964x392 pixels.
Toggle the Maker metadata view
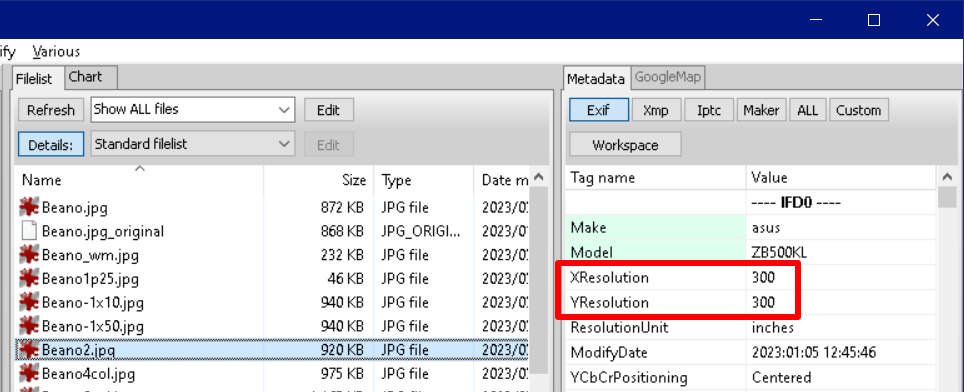point(761,110)
